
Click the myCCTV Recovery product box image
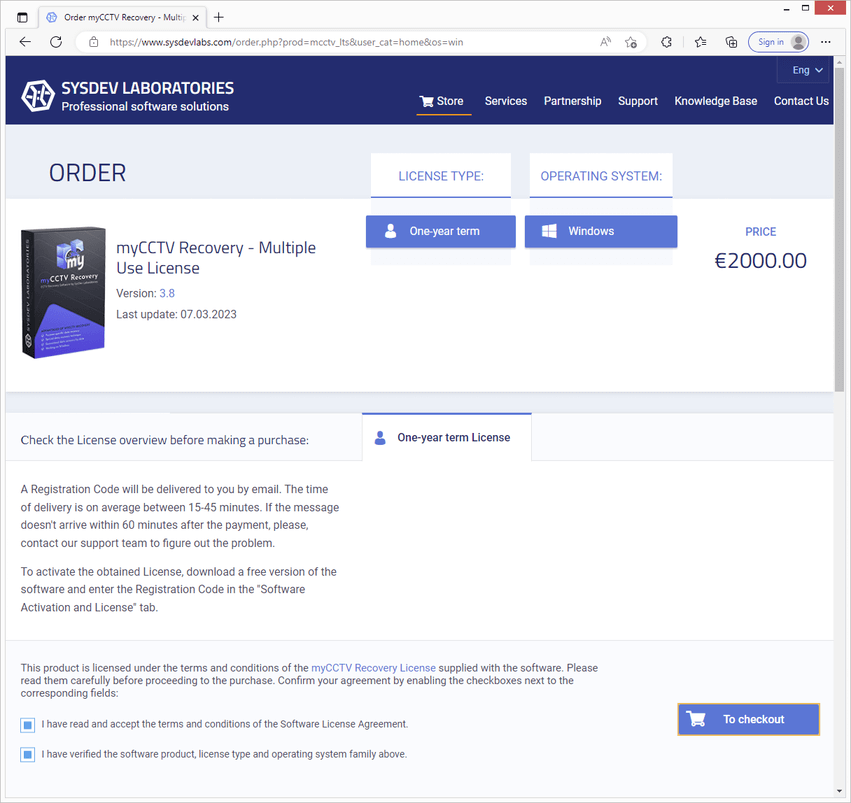click(63, 292)
